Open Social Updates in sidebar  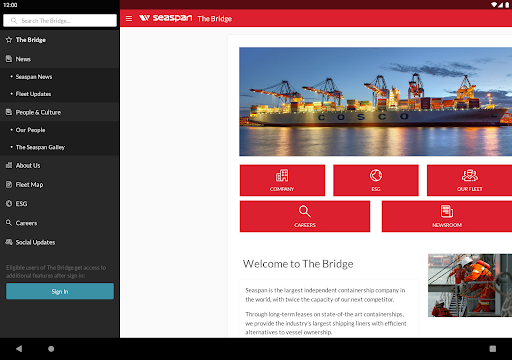click(x=60, y=242)
